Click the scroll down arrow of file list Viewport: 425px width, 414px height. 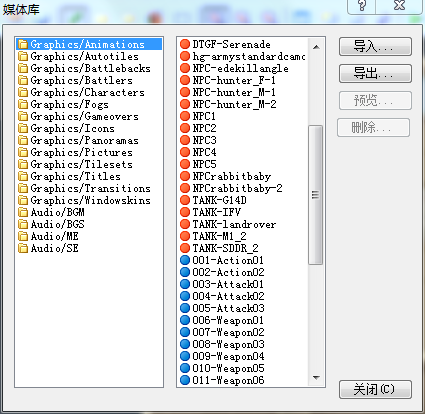(316, 378)
